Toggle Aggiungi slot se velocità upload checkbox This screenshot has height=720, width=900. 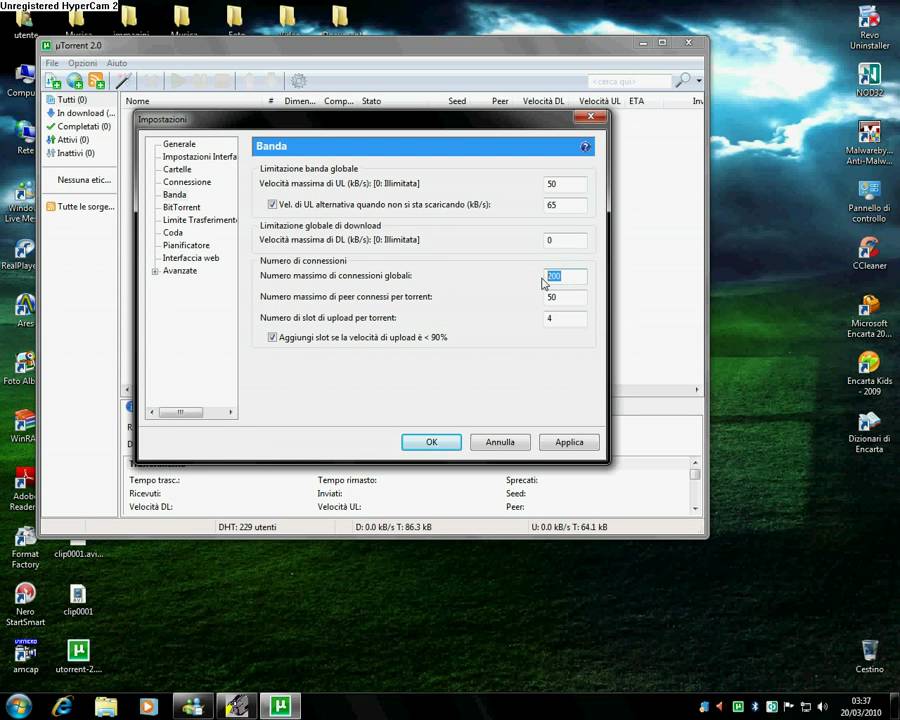tap(272, 337)
